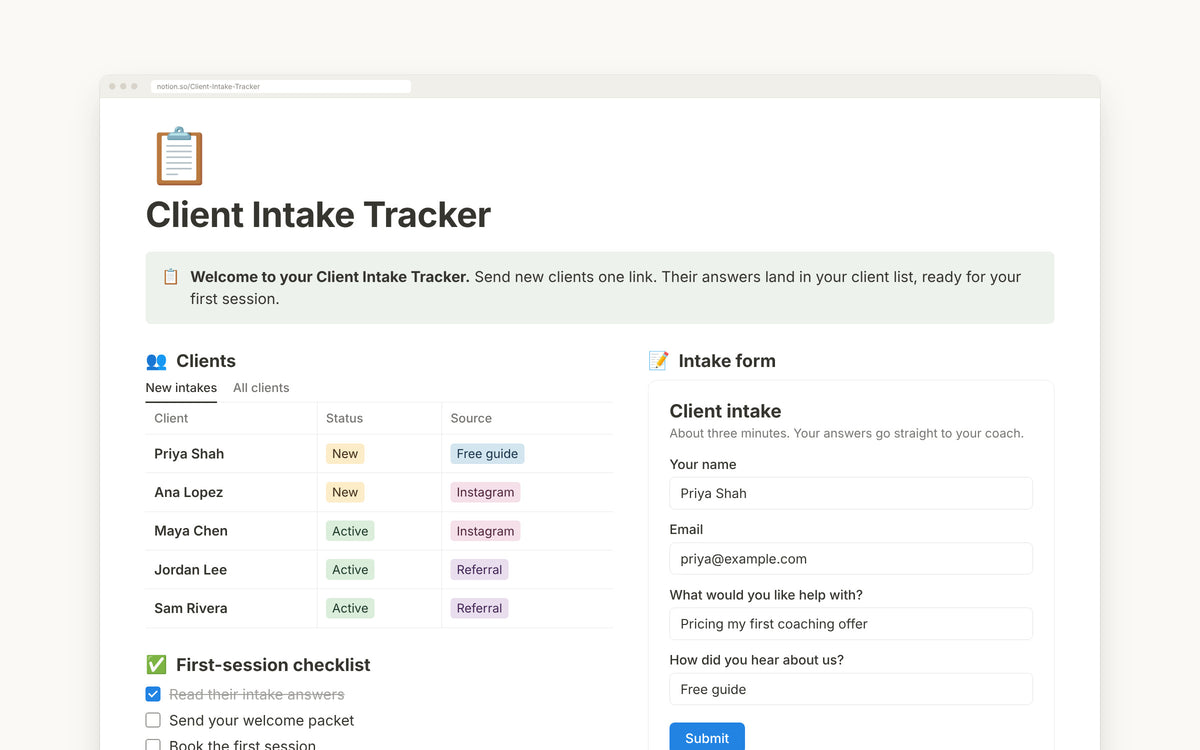
Task: Click the Client intake form title
Action: pos(725,411)
